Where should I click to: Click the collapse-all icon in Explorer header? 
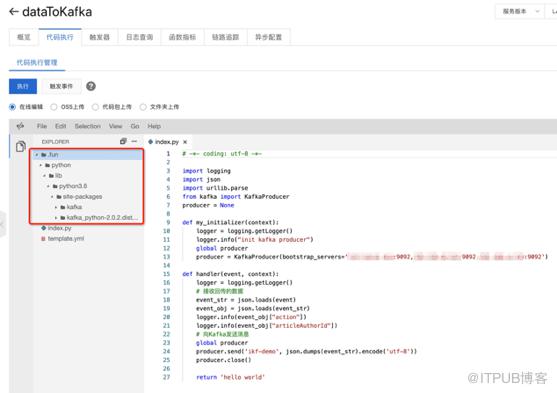(123, 141)
